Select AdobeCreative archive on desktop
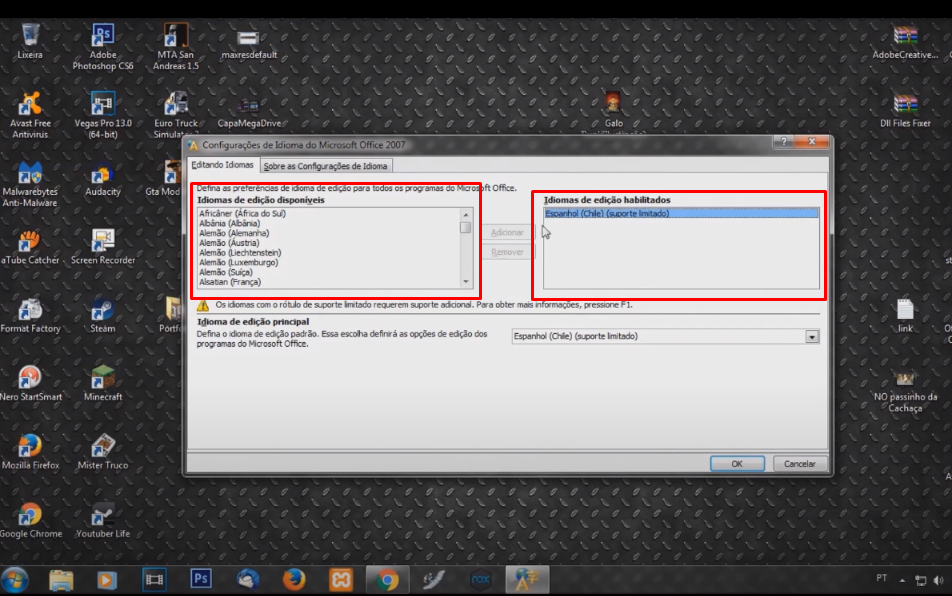The width and height of the screenshot is (952, 596). pos(905,43)
